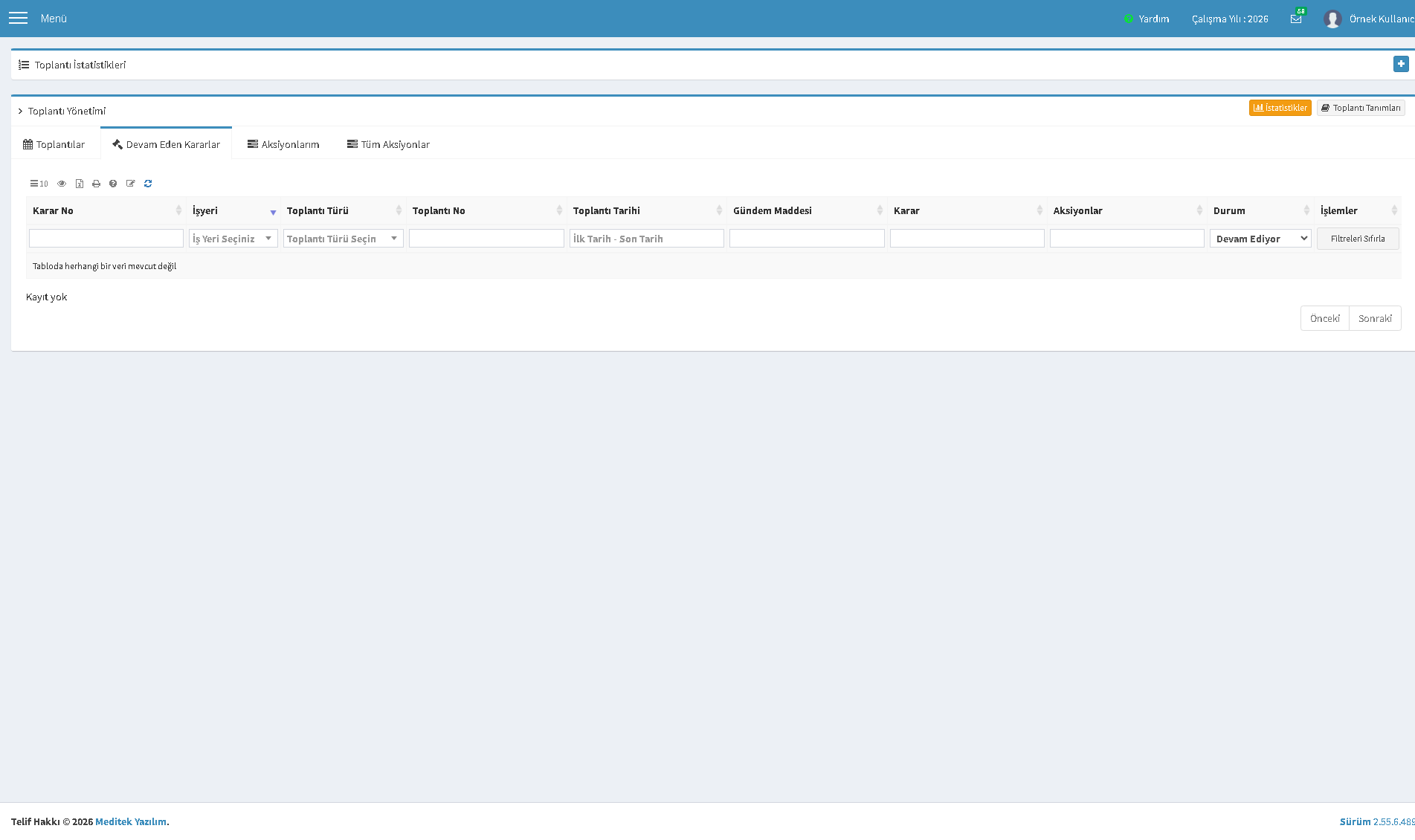Click the edit pencil toolbar icon
The height and width of the screenshot is (840, 1415).
[x=131, y=184]
